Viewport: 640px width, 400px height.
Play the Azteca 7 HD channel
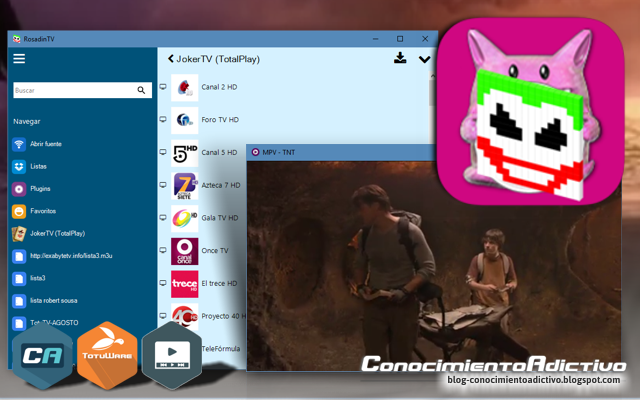point(221,185)
